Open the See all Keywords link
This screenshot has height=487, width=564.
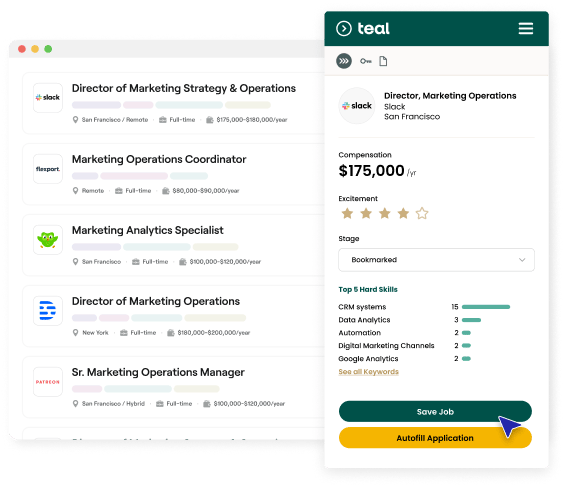pos(368,372)
